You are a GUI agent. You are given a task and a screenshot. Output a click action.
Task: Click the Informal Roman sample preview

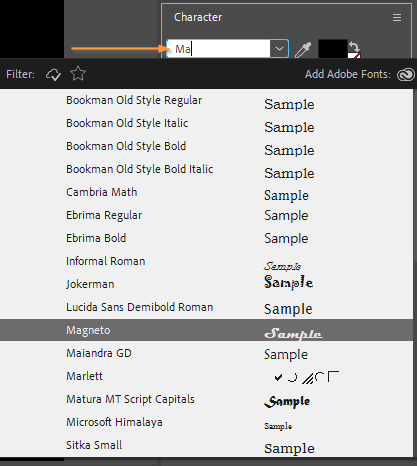click(x=283, y=266)
